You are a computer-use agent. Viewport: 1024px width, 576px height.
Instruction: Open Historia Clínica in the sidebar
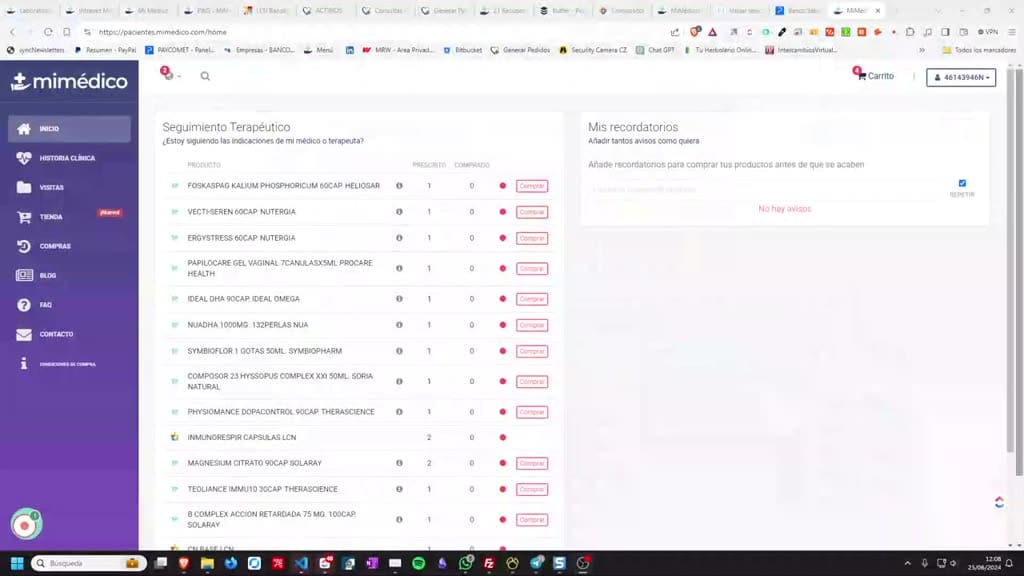pos(69,158)
